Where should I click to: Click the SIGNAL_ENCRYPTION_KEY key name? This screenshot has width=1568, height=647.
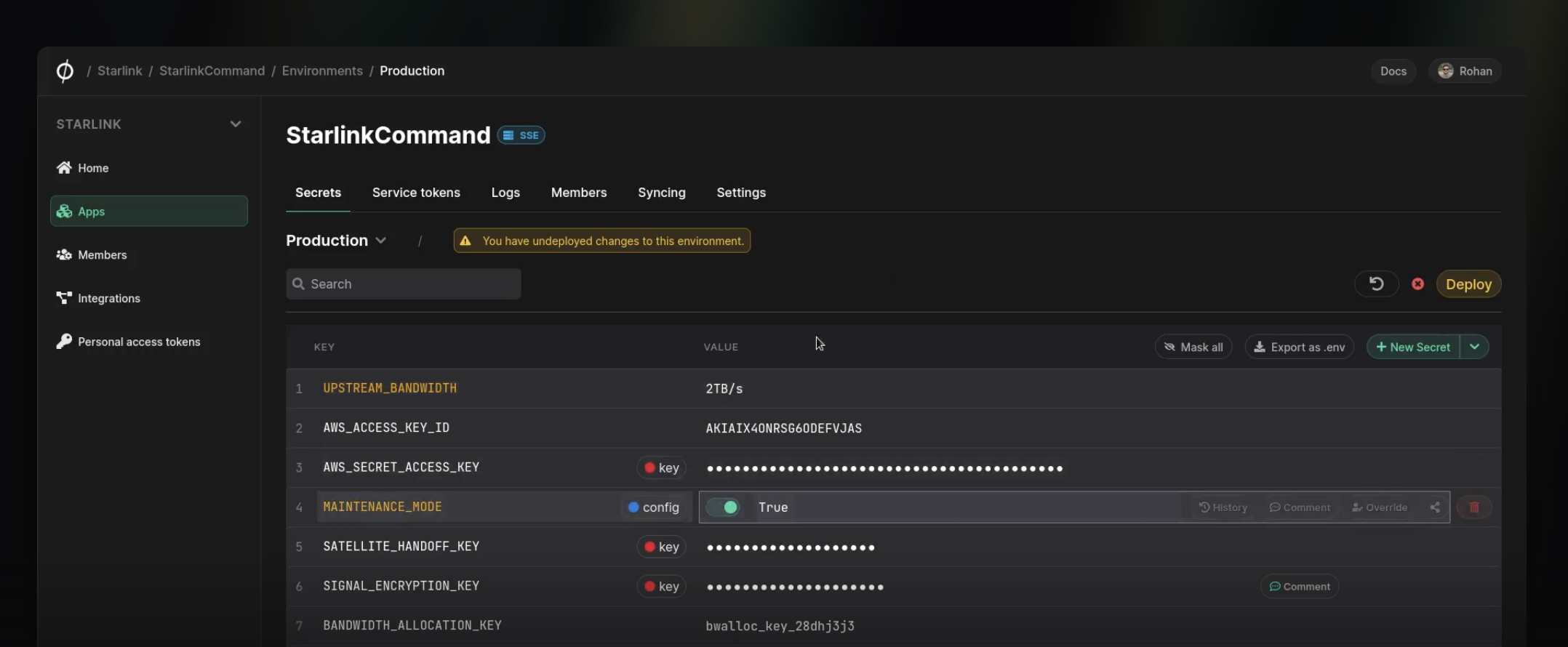pyautogui.click(x=401, y=586)
